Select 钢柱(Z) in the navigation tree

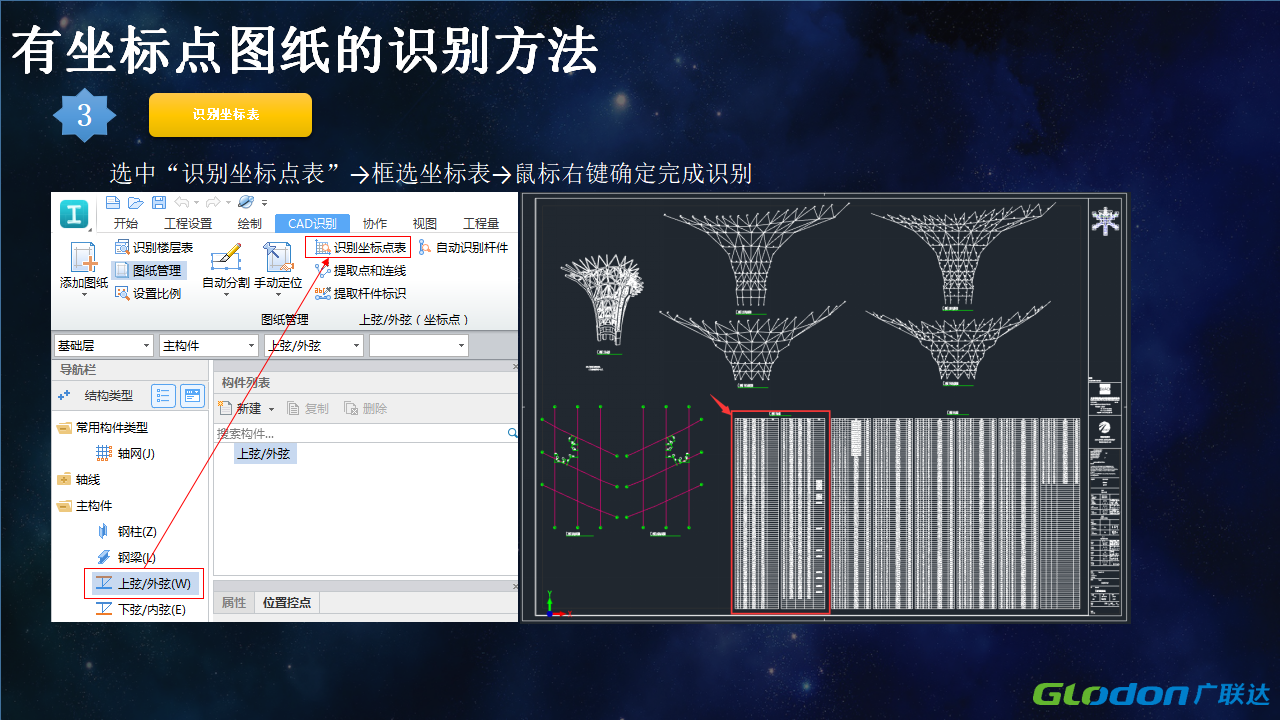tap(126, 531)
